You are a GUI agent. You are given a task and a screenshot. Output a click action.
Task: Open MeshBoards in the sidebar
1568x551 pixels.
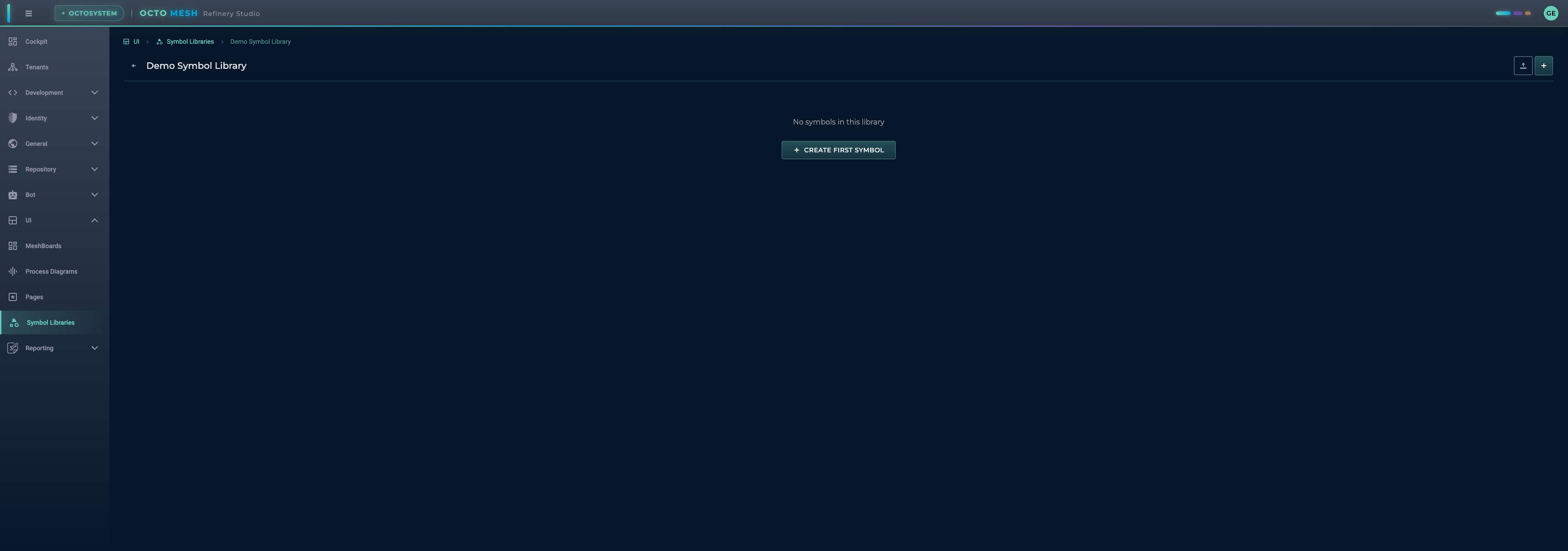(x=43, y=246)
